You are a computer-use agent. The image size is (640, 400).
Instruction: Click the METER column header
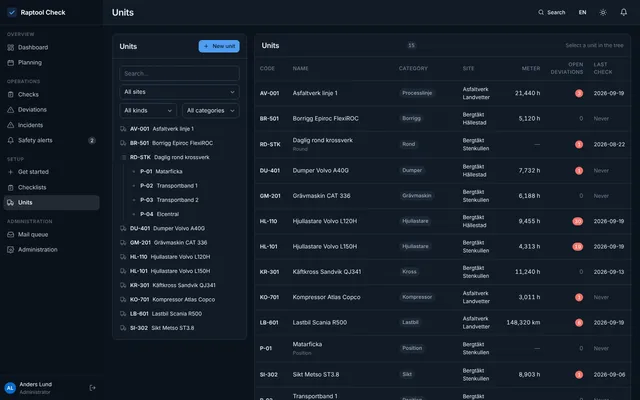[531, 69]
